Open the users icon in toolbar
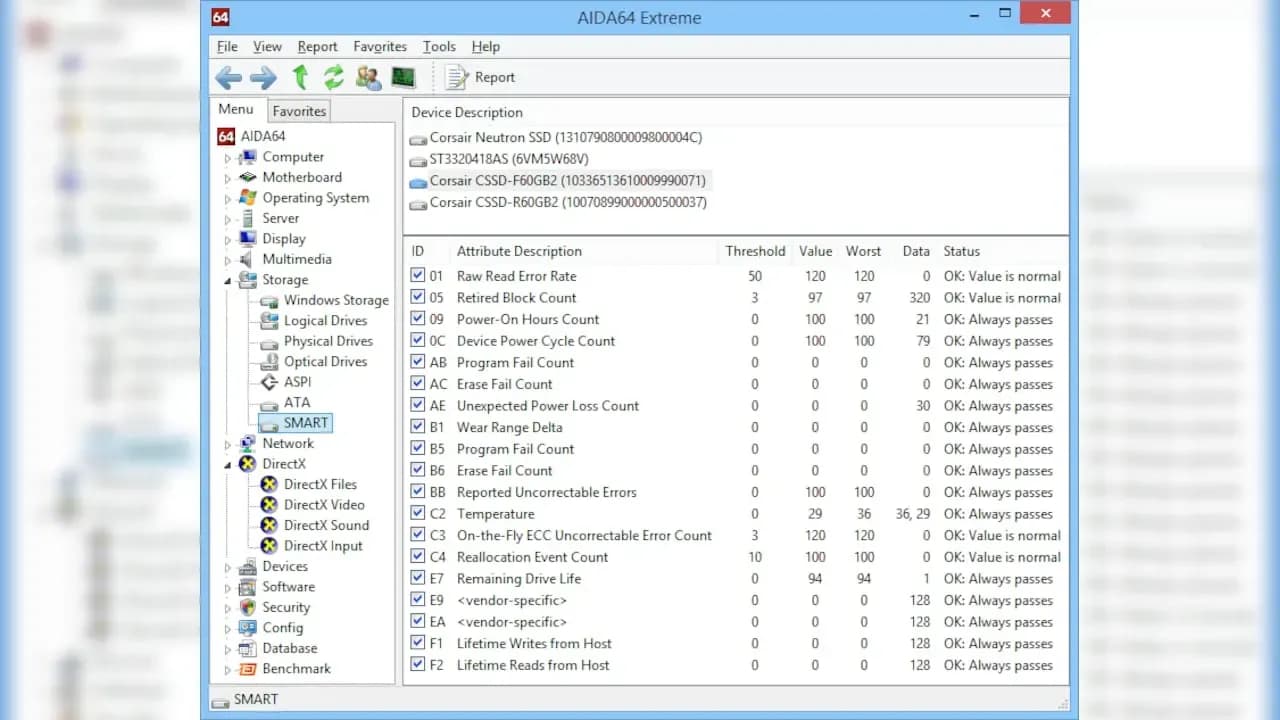The image size is (1280, 720). tap(368, 77)
